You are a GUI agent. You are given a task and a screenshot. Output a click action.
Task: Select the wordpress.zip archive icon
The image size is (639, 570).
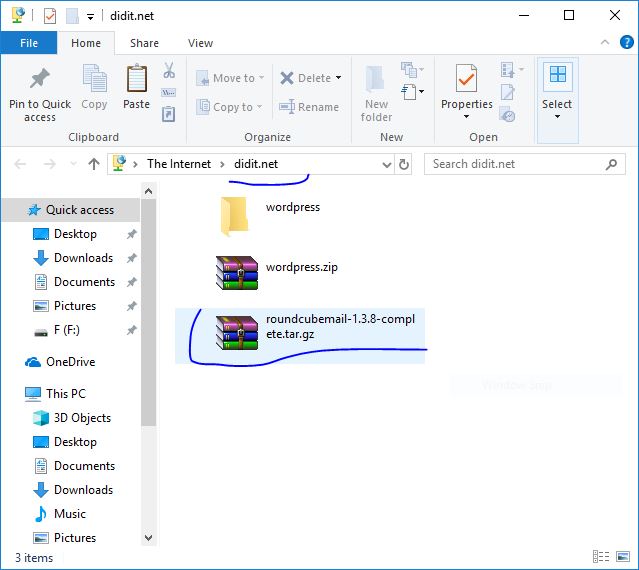click(x=237, y=273)
